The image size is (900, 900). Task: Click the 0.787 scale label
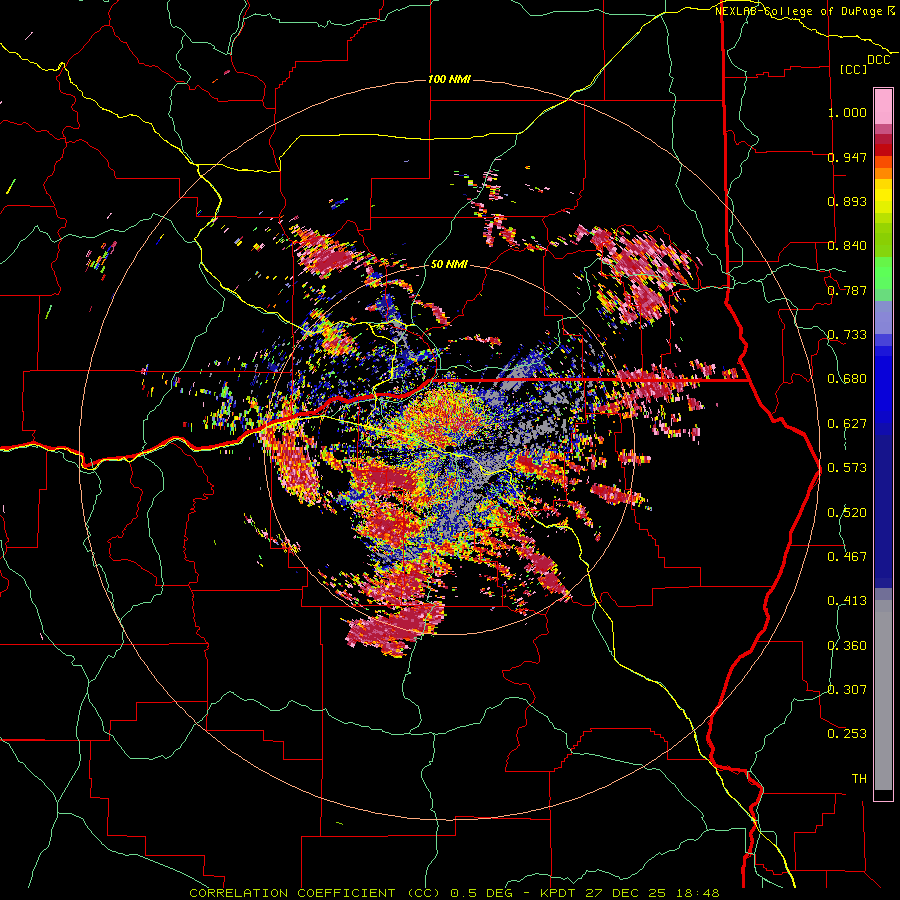[847, 290]
